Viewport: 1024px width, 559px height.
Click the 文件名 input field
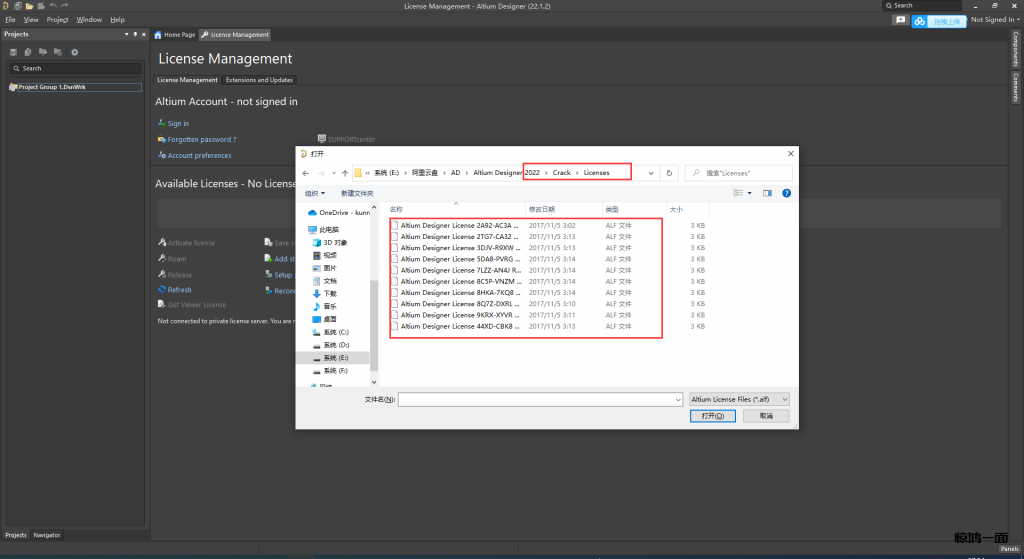coord(539,399)
